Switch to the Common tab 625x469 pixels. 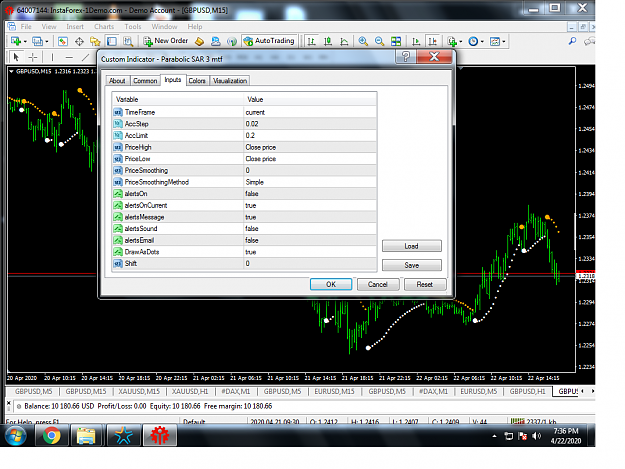tap(145, 80)
